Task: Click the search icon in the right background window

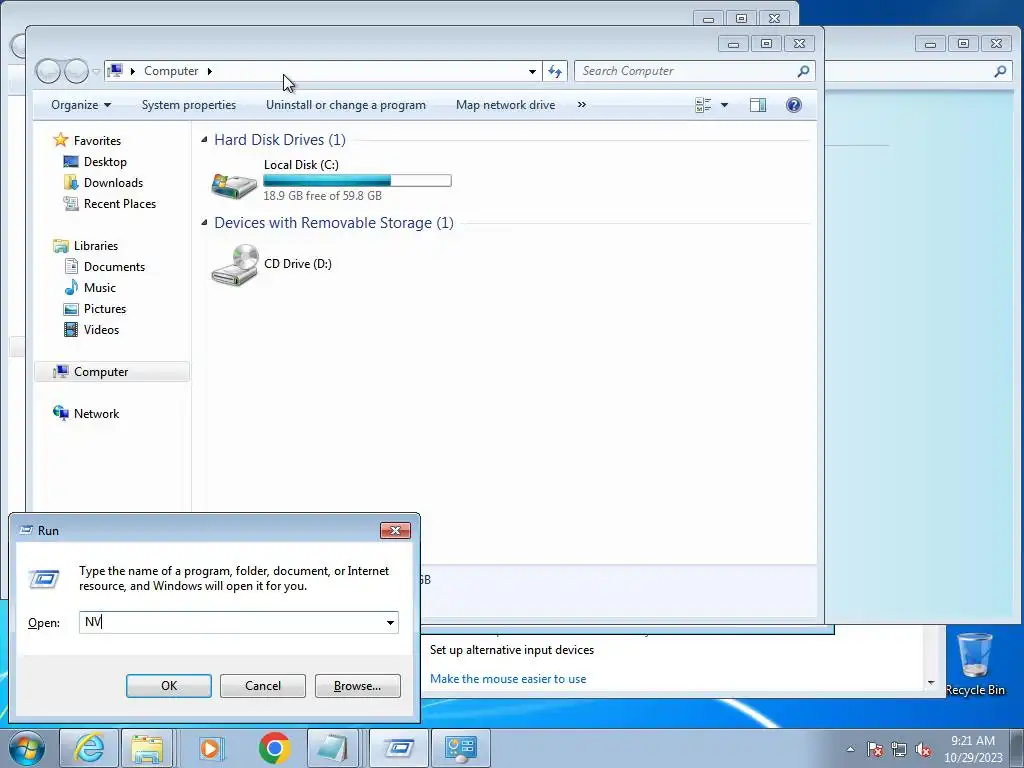Action: [x=1000, y=71]
